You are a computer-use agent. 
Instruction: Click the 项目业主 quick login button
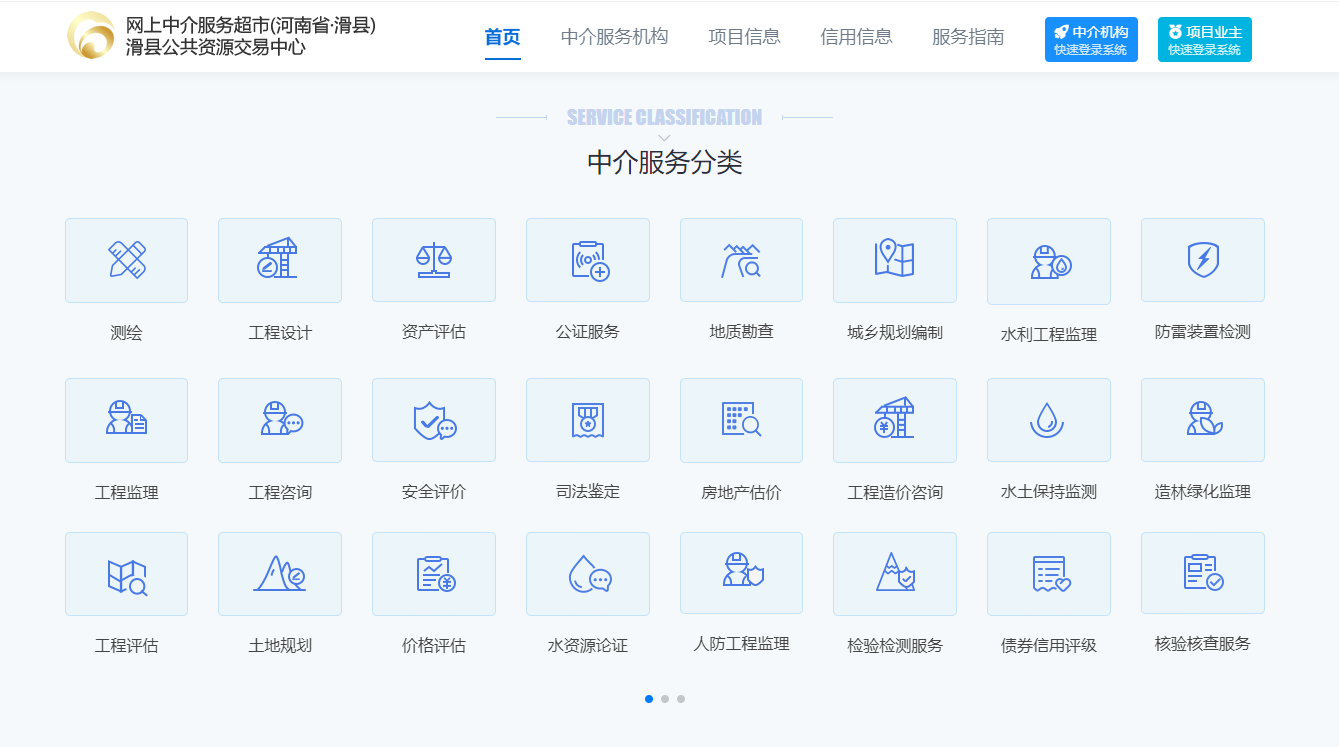coord(1204,40)
